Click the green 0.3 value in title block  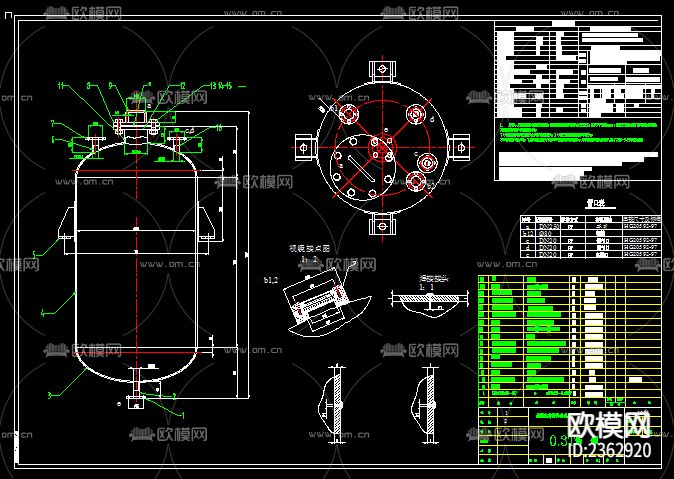coord(558,441)
